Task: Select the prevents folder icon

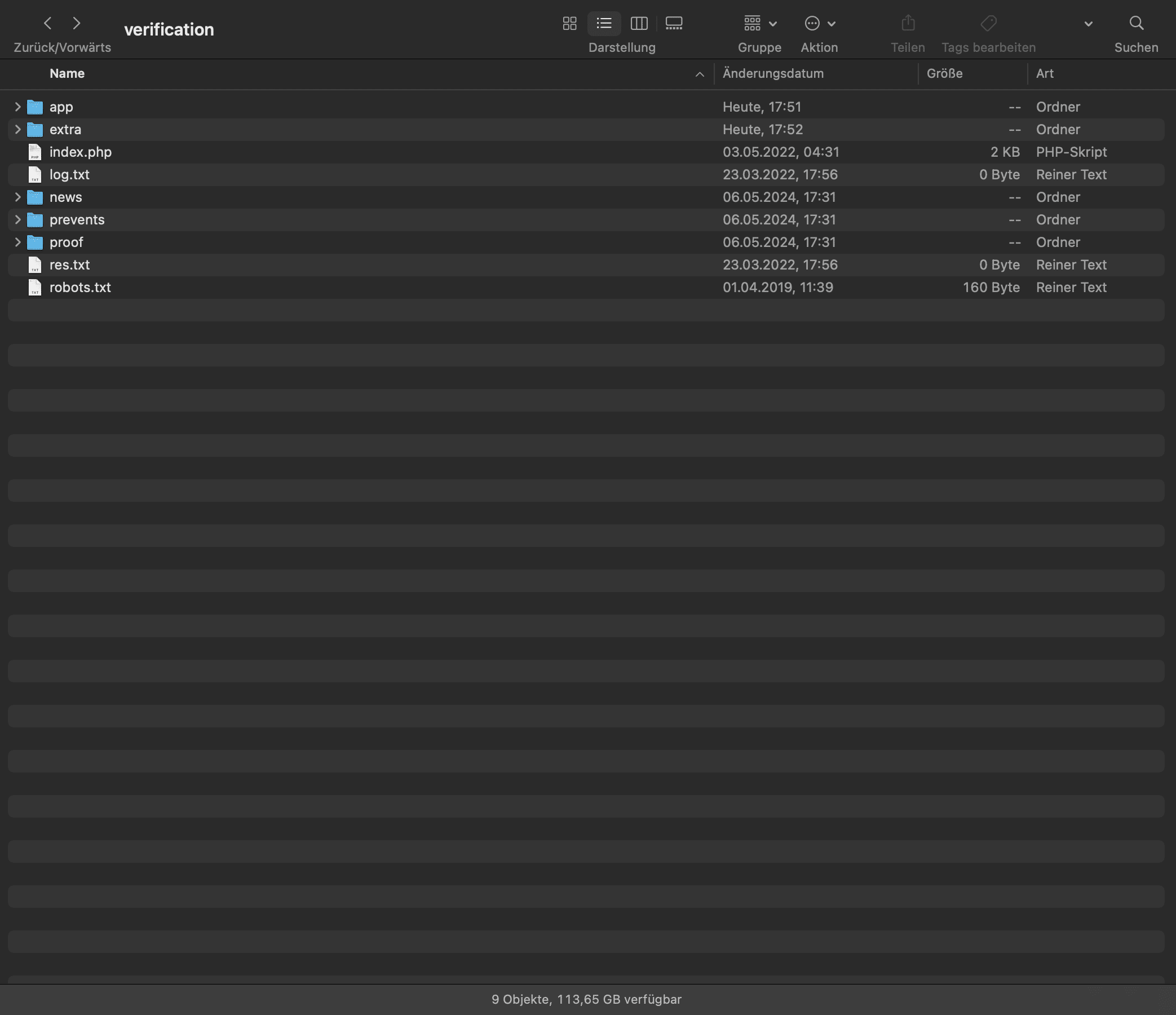Action: coord(35,220)
